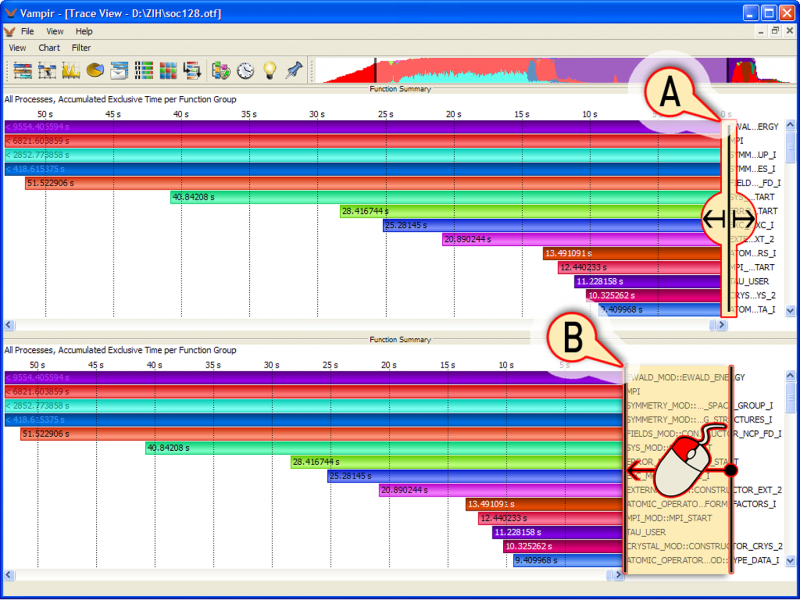This screenshot has width=800, height=600.
Task: Click the clock icon in toolbar
Action: [245, 70]
